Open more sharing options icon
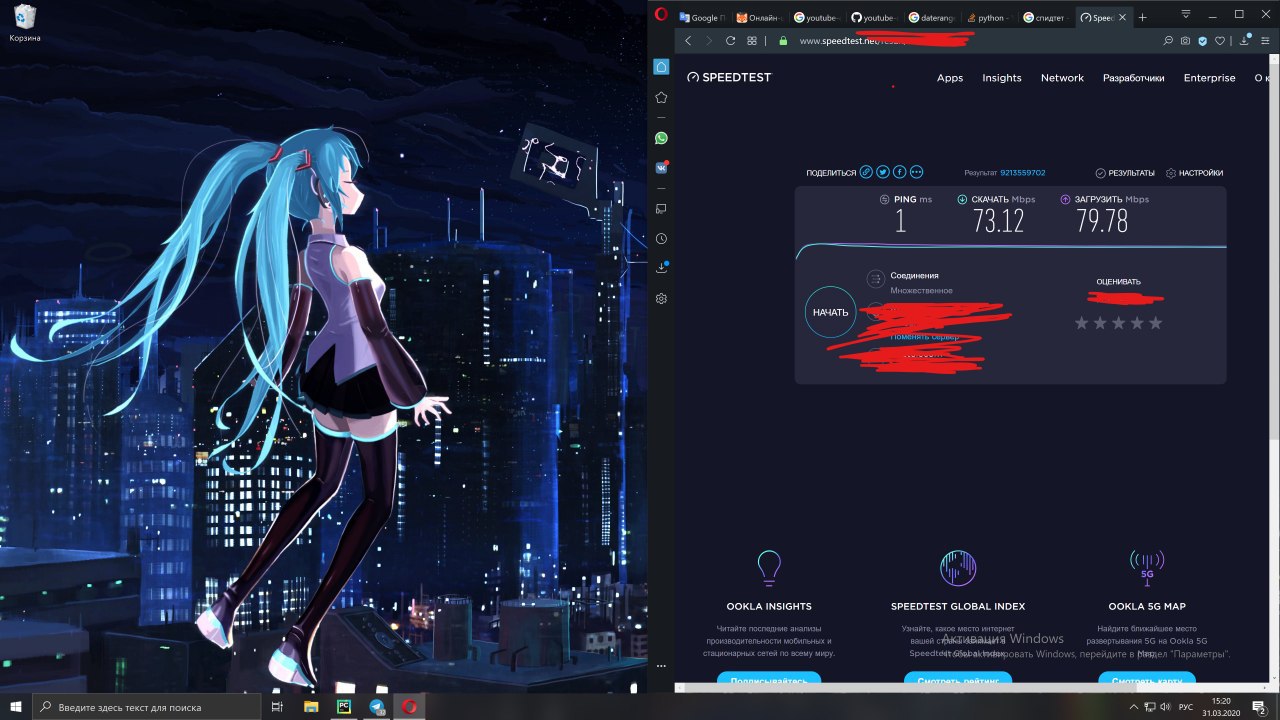1280x720 pixels. tap(917, 172)
